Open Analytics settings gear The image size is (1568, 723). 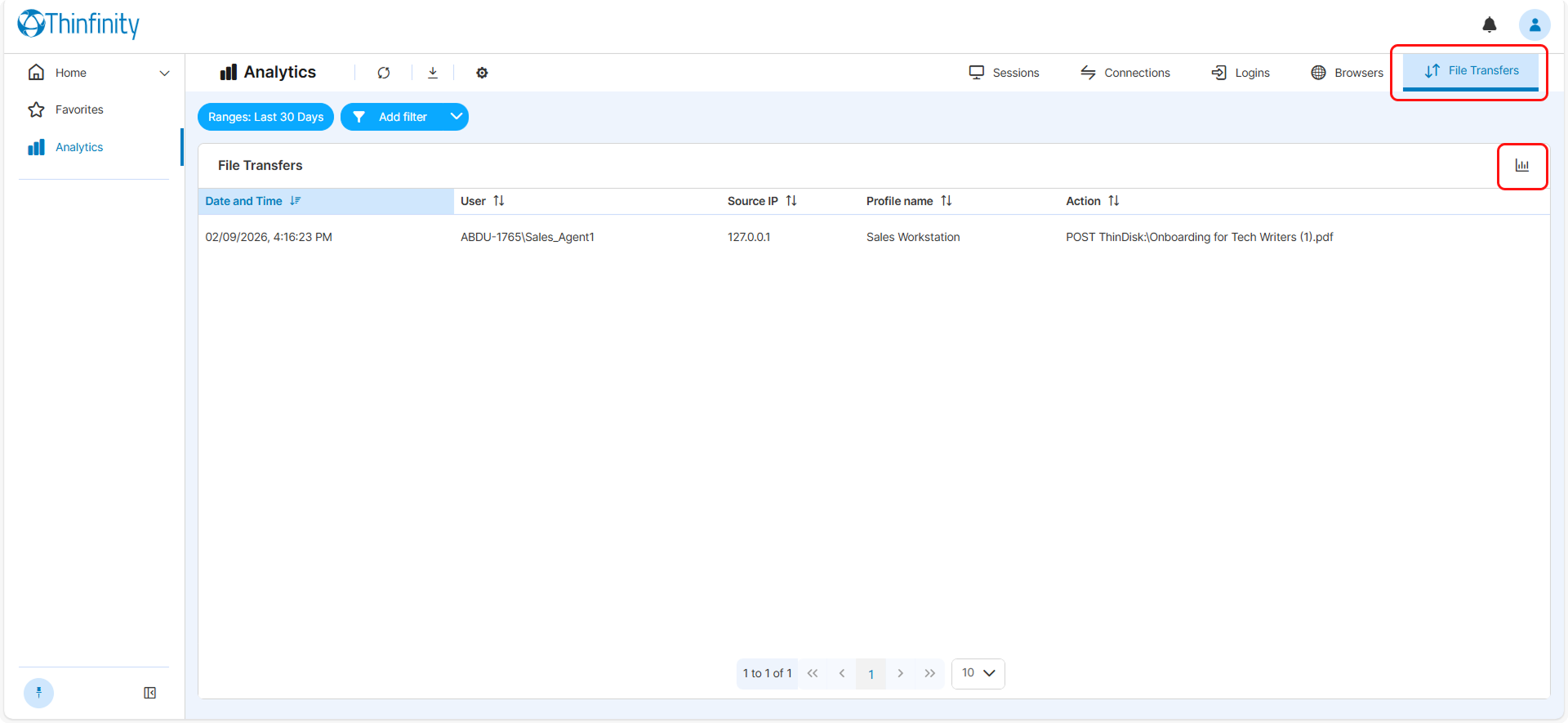coord(482,73)
